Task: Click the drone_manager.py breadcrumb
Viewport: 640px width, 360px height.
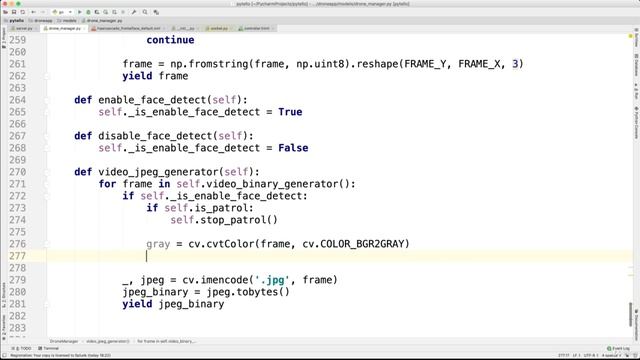Action: click(x=102, y=20)
